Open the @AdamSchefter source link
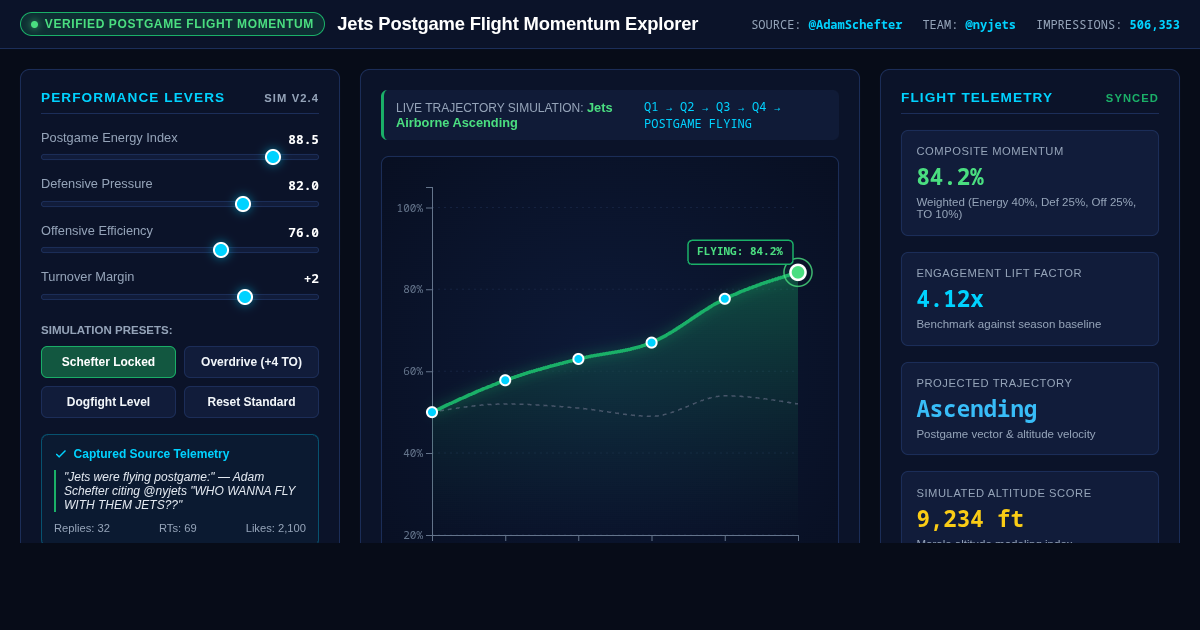Viewport: 1200px width, 630px height. 855,25
